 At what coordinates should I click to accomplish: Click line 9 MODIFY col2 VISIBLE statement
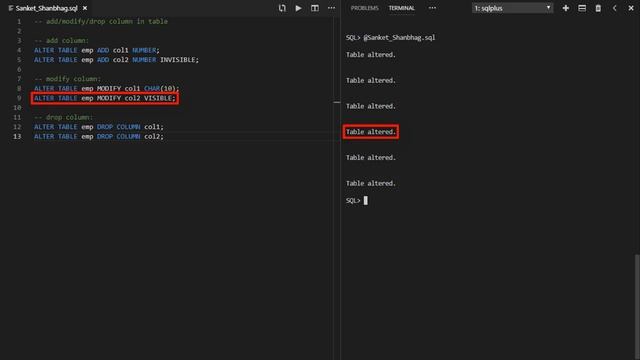pyautogui.click(x=105, y=98)
